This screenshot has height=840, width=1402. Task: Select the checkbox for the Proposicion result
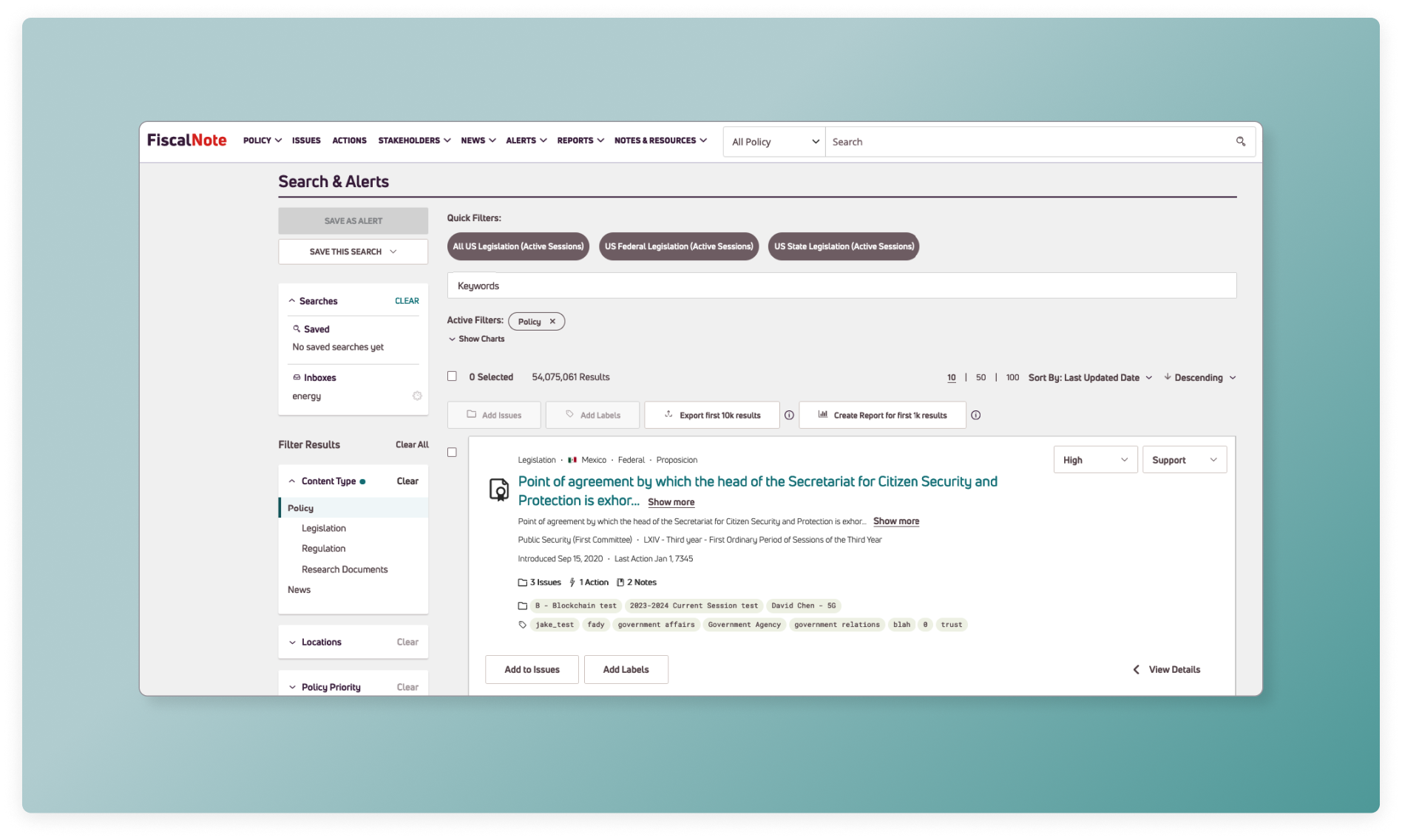(452, 452)
